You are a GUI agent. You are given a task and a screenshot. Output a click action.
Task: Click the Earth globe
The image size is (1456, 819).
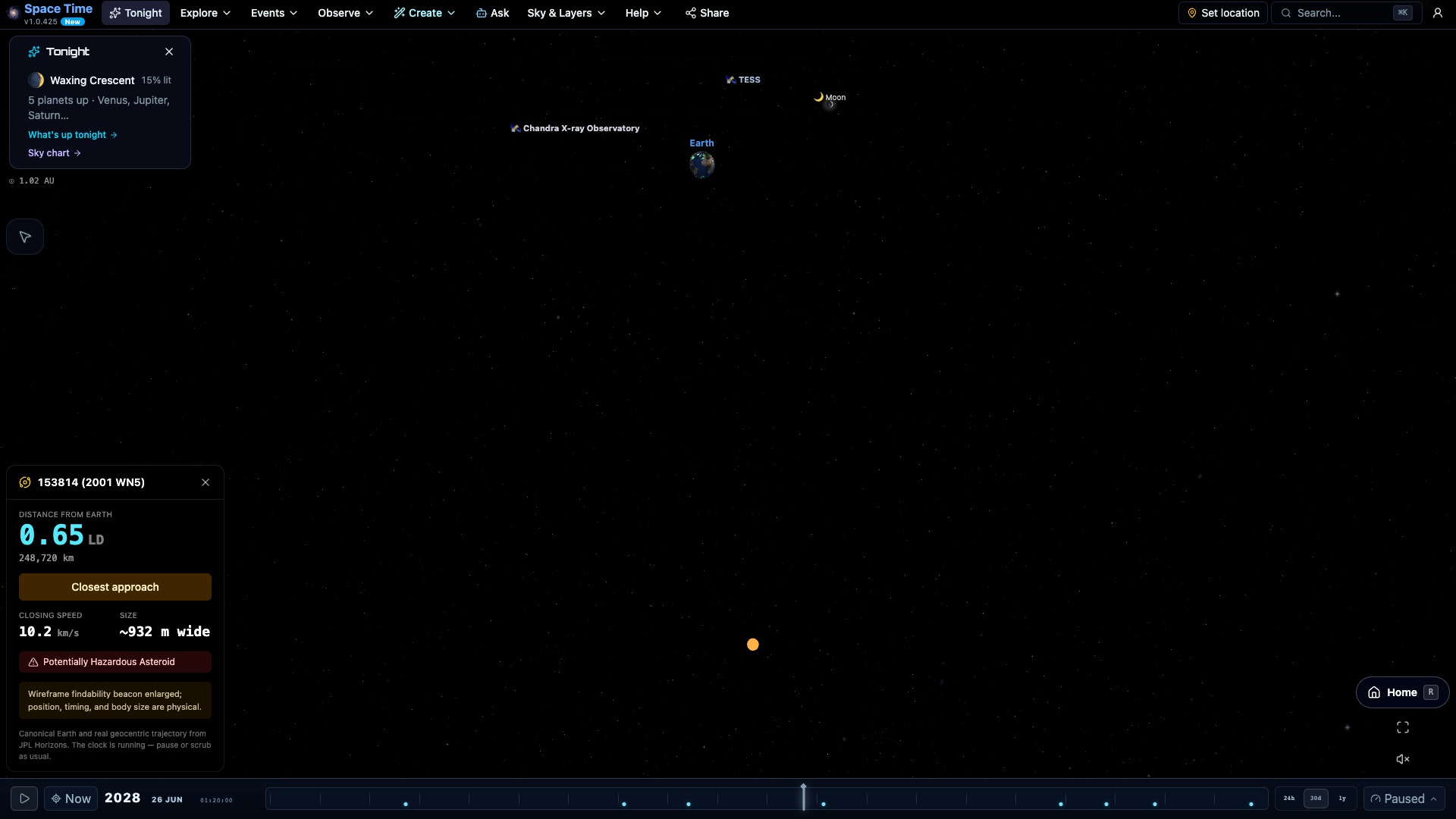(x=702, y=165)
